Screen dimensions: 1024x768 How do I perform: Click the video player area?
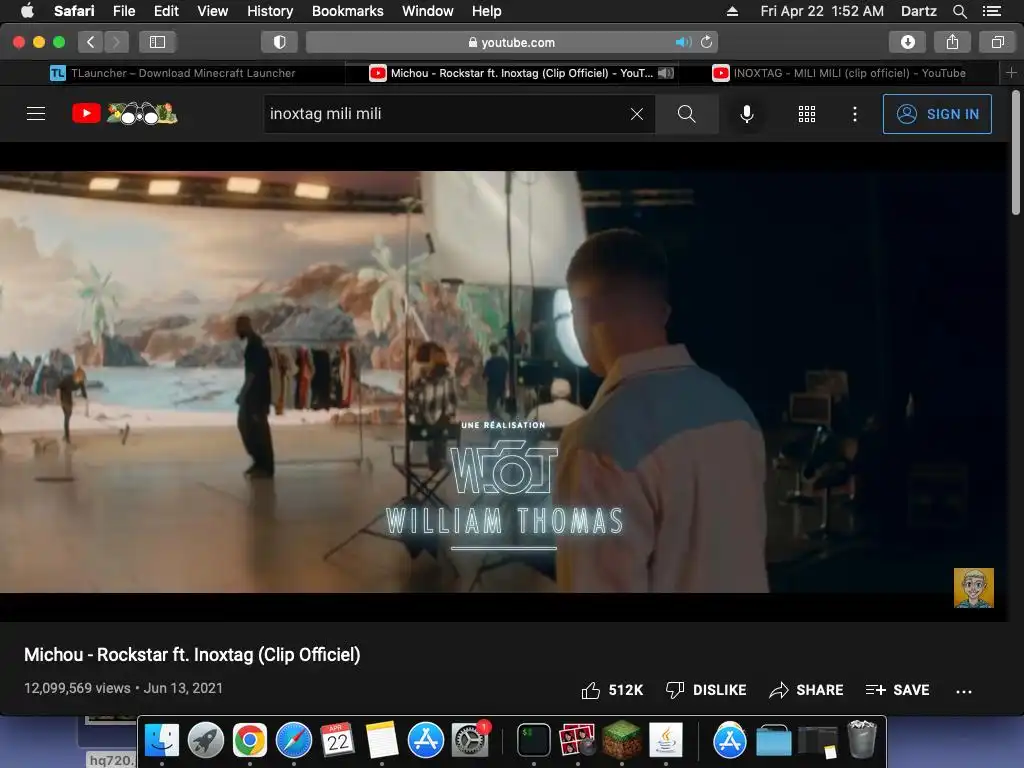504,382
